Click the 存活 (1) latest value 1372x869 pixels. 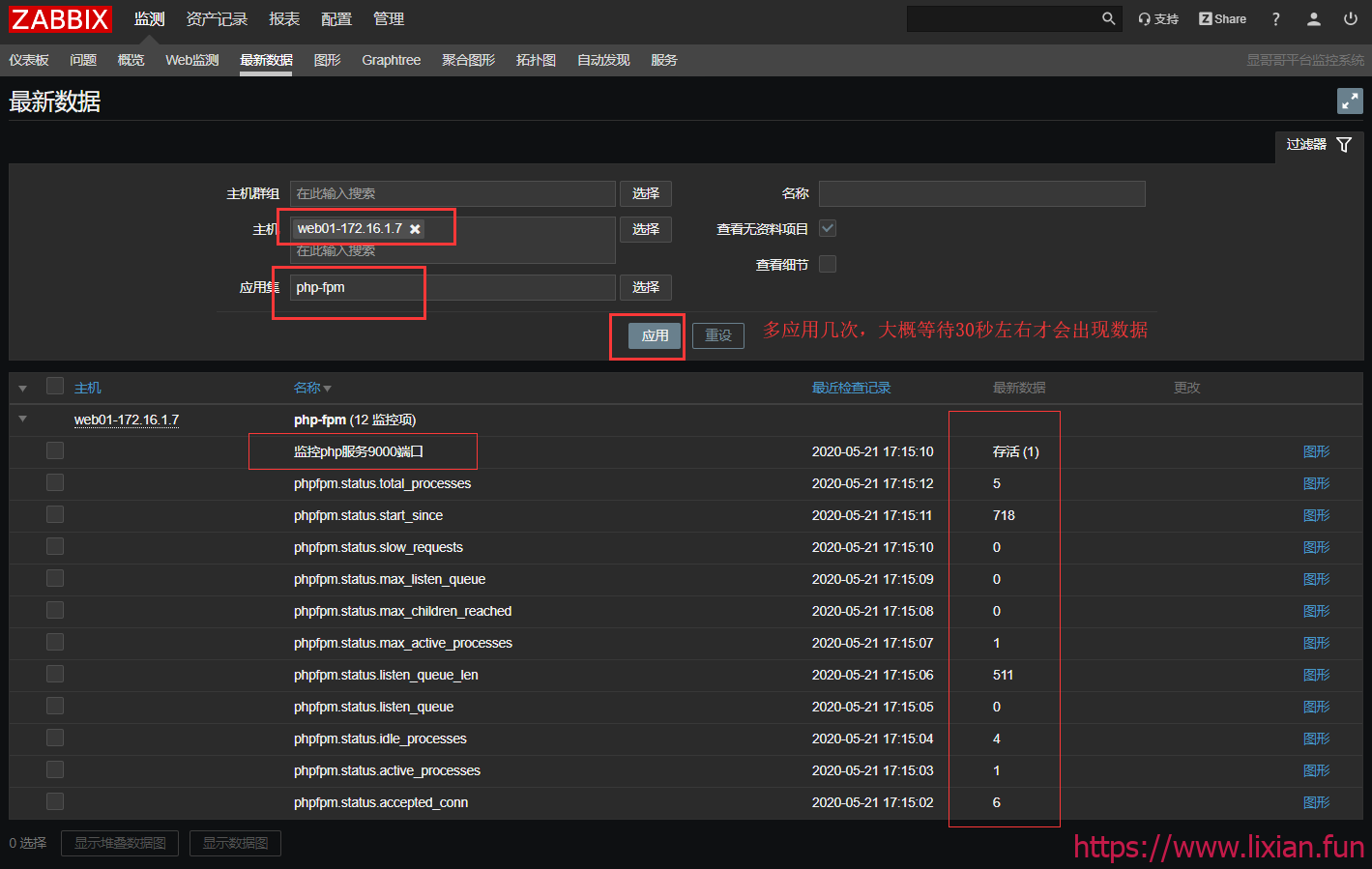coord(1016,451)
